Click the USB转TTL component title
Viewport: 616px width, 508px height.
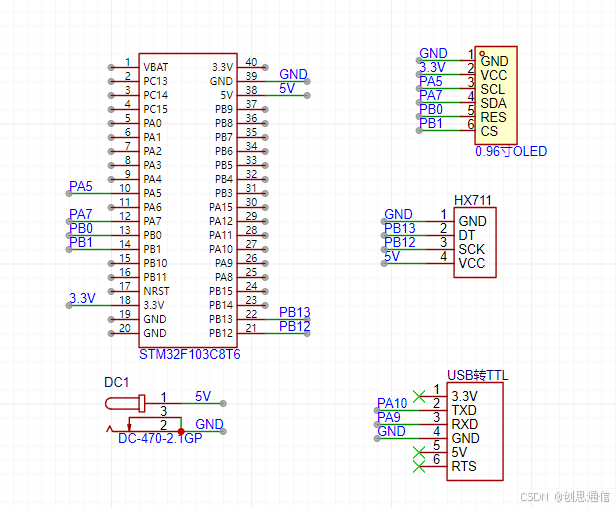478,375
